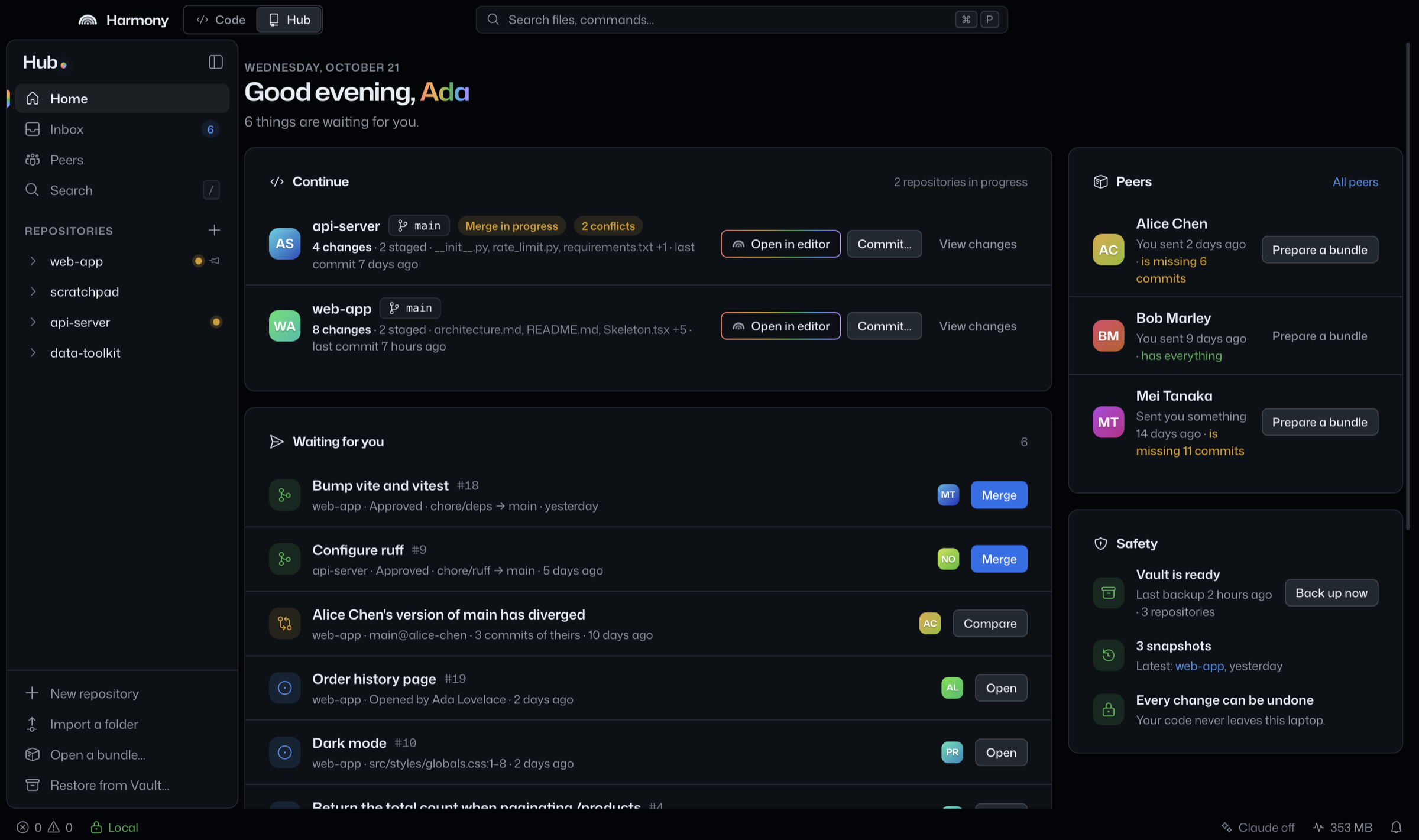Click the AS avatar for api-server
Screen dimensions: 1419x840
click(x=284, y=244)
